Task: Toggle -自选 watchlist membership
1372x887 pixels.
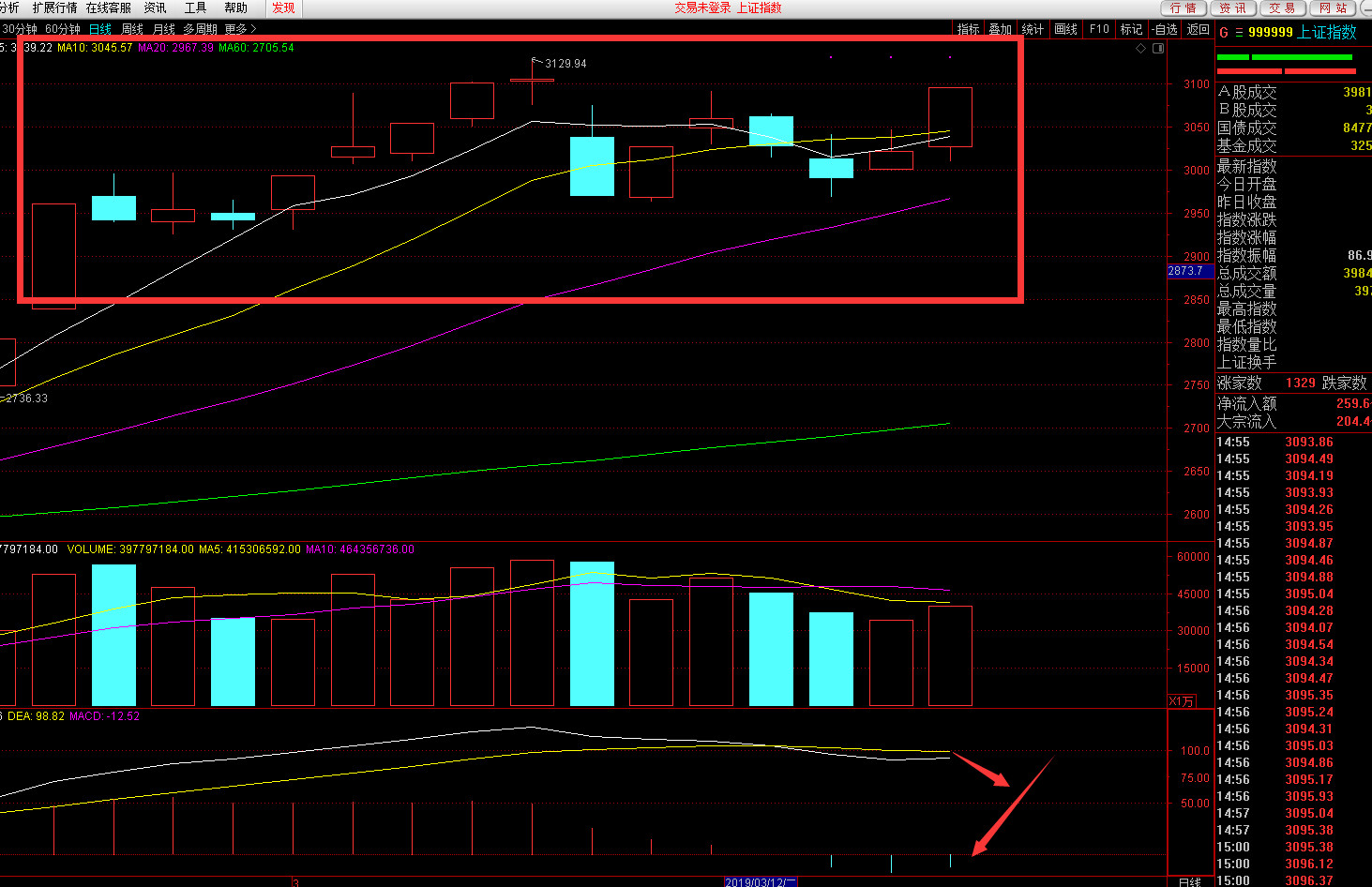Action: [1164, 29]
